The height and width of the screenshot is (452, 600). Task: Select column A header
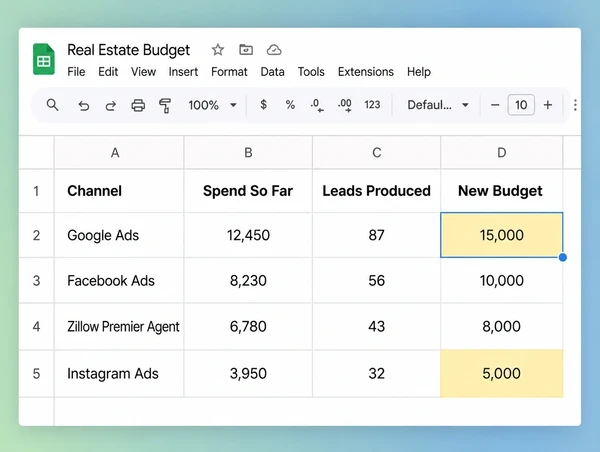pos(119,152)
